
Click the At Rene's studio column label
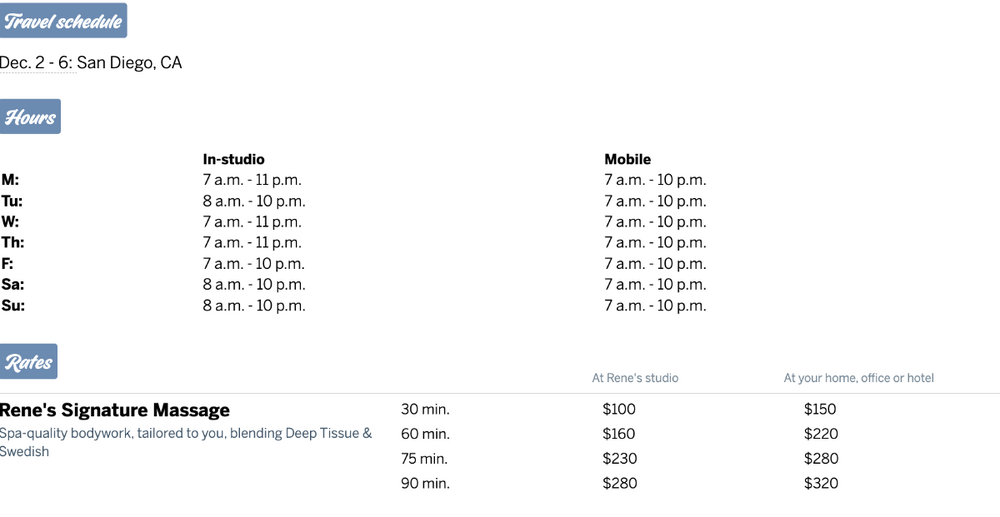point(635,378)
